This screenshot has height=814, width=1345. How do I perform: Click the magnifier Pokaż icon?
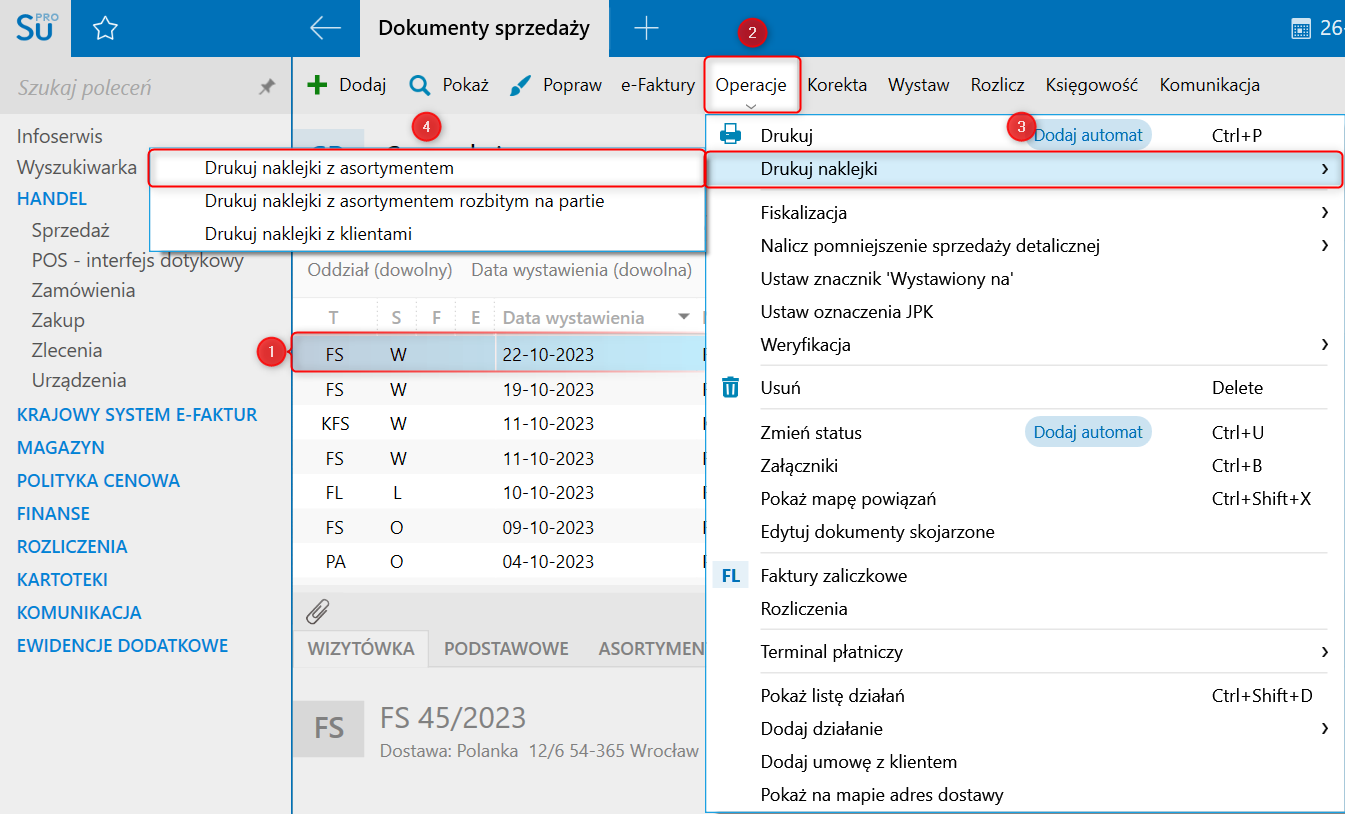coord(420,85)
